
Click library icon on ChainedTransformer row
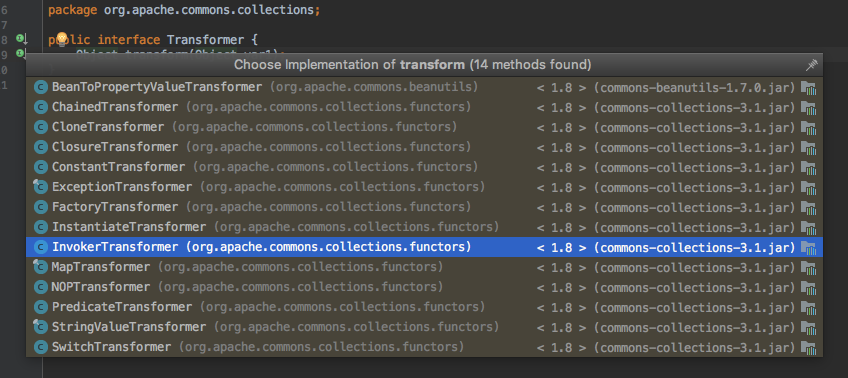coord(808,108)
